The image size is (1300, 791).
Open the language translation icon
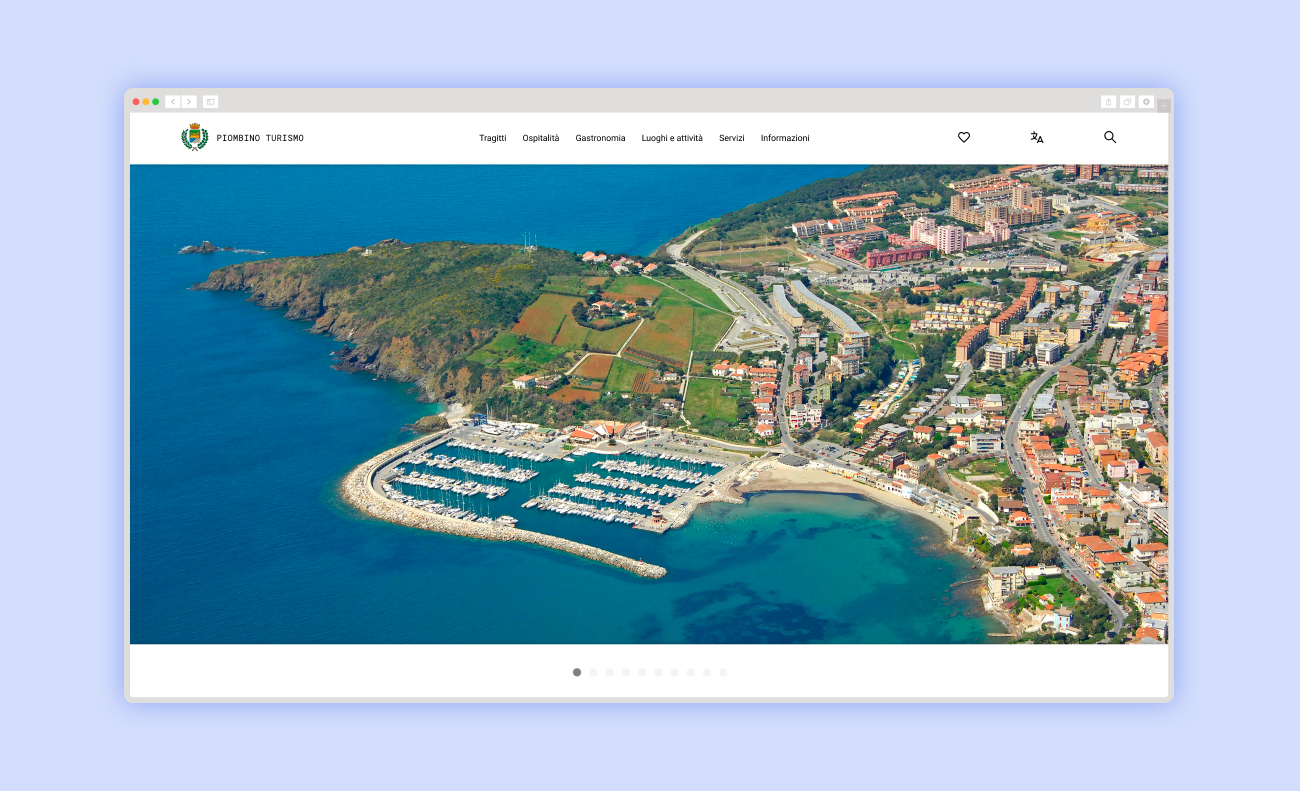tap(1037, 137)
